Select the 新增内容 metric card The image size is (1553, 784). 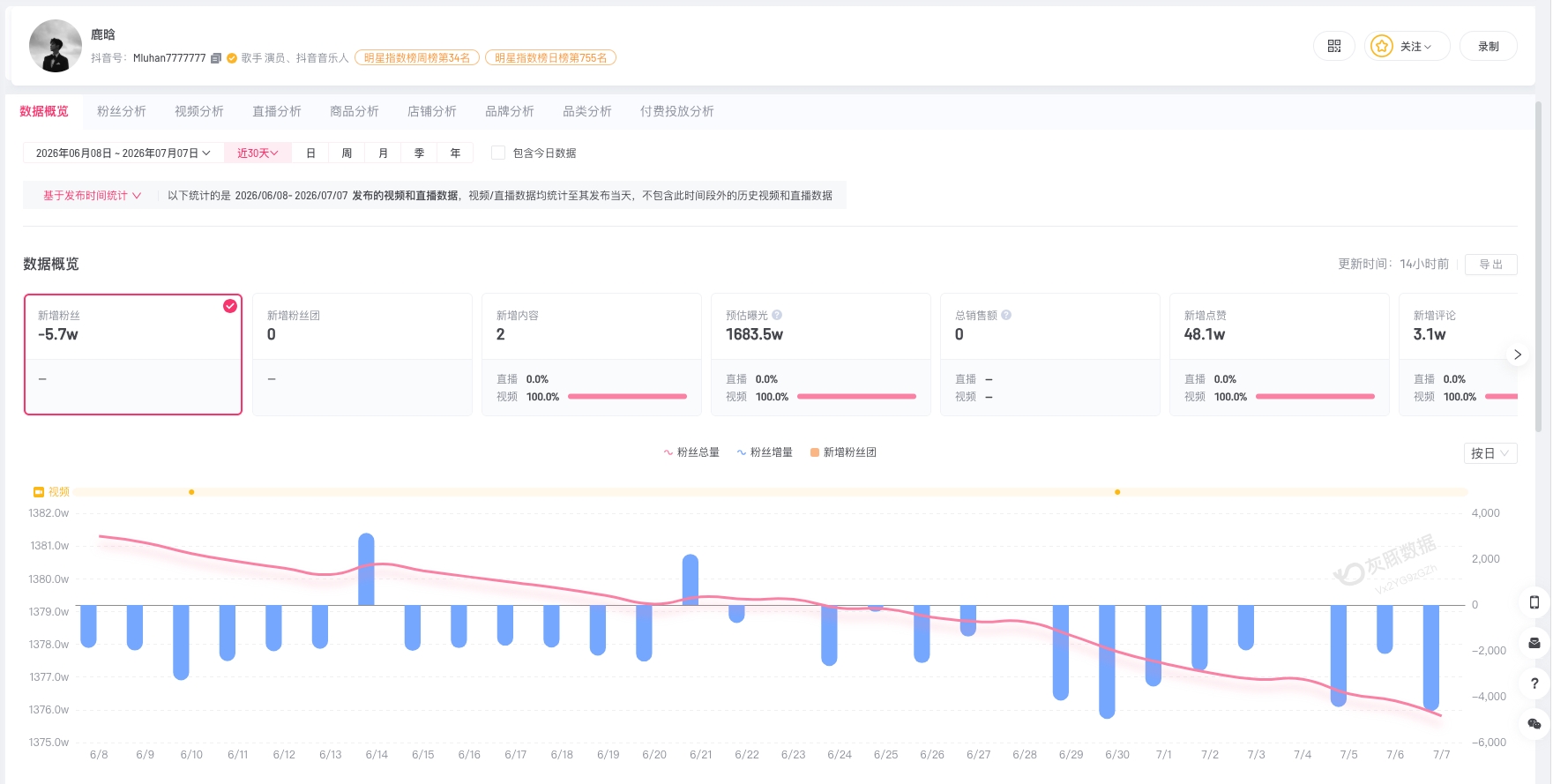(592, 355)
